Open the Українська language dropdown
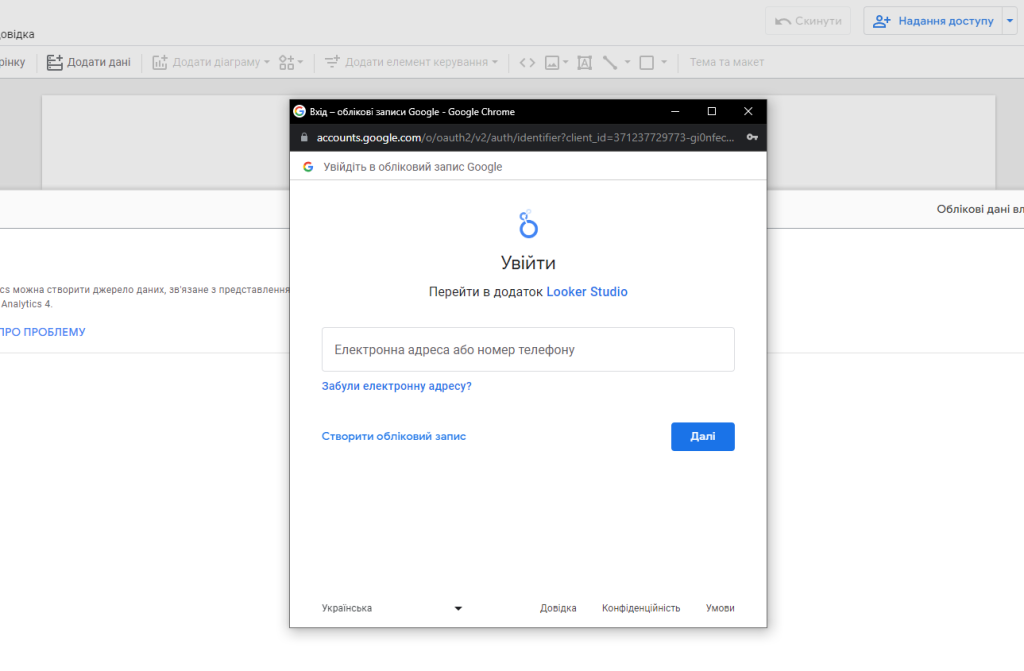This screenshot has width=1024, height=671. point(391,608)
